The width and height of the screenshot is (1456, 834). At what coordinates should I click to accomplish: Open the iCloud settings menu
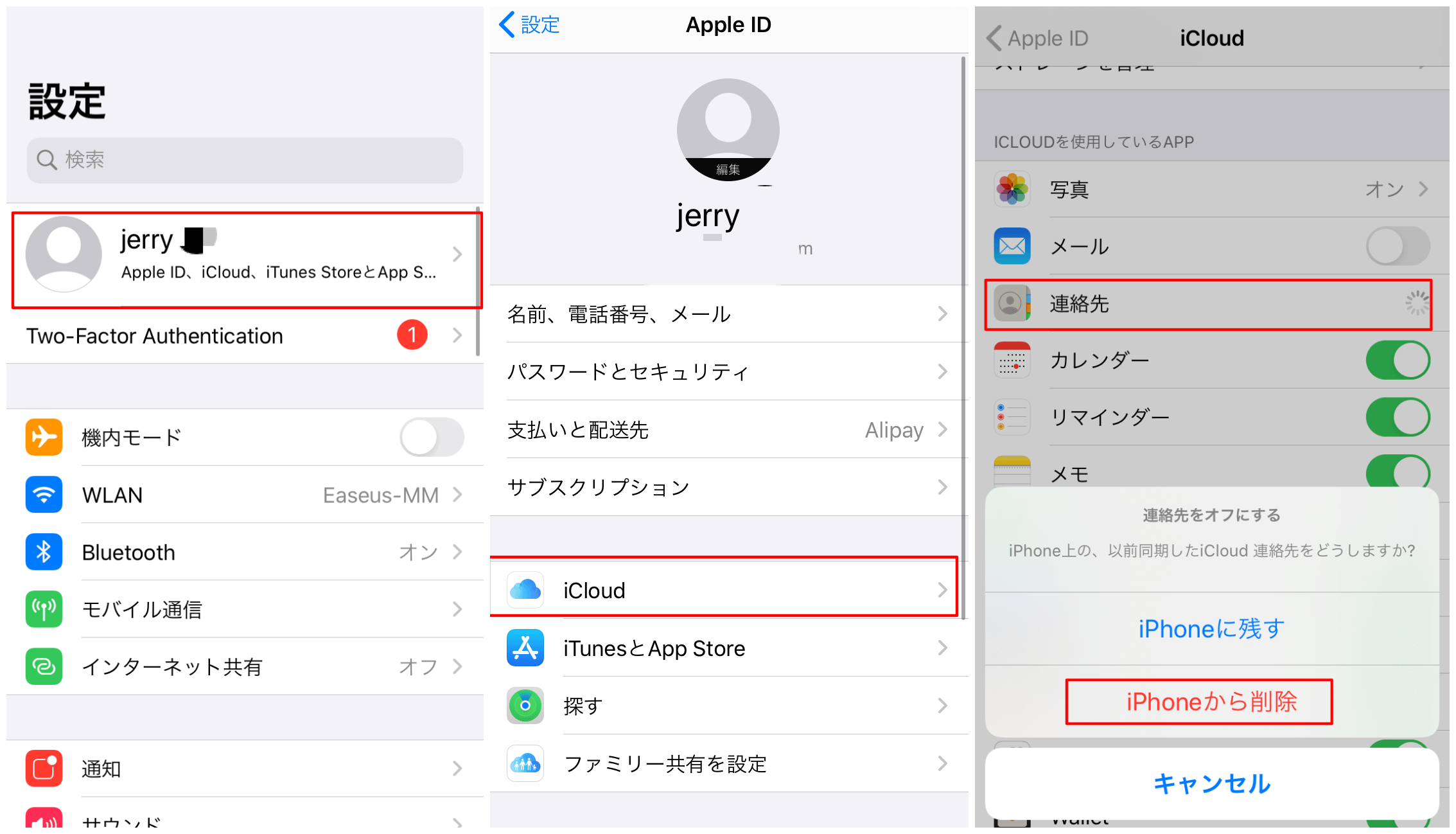(727, 589)
